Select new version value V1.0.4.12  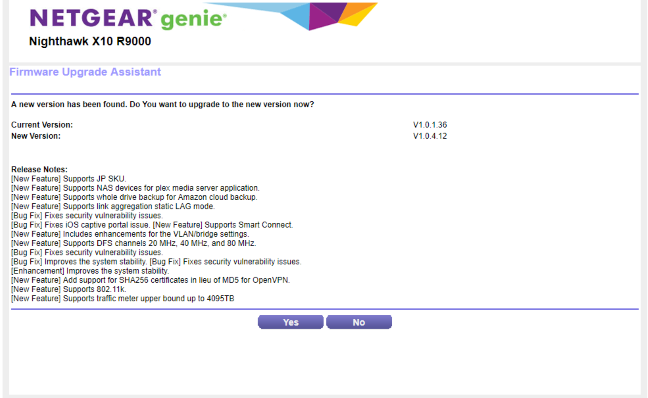tap(430, 136)
